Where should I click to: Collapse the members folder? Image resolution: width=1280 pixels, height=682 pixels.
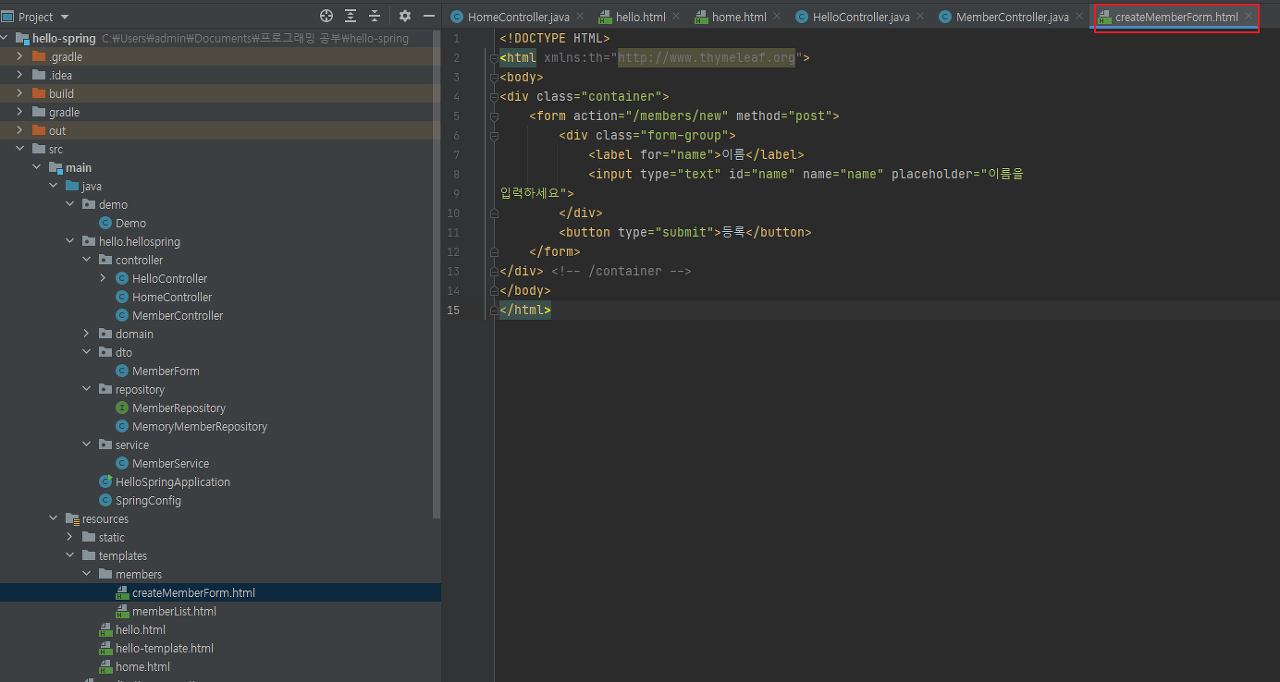point(87,575)
